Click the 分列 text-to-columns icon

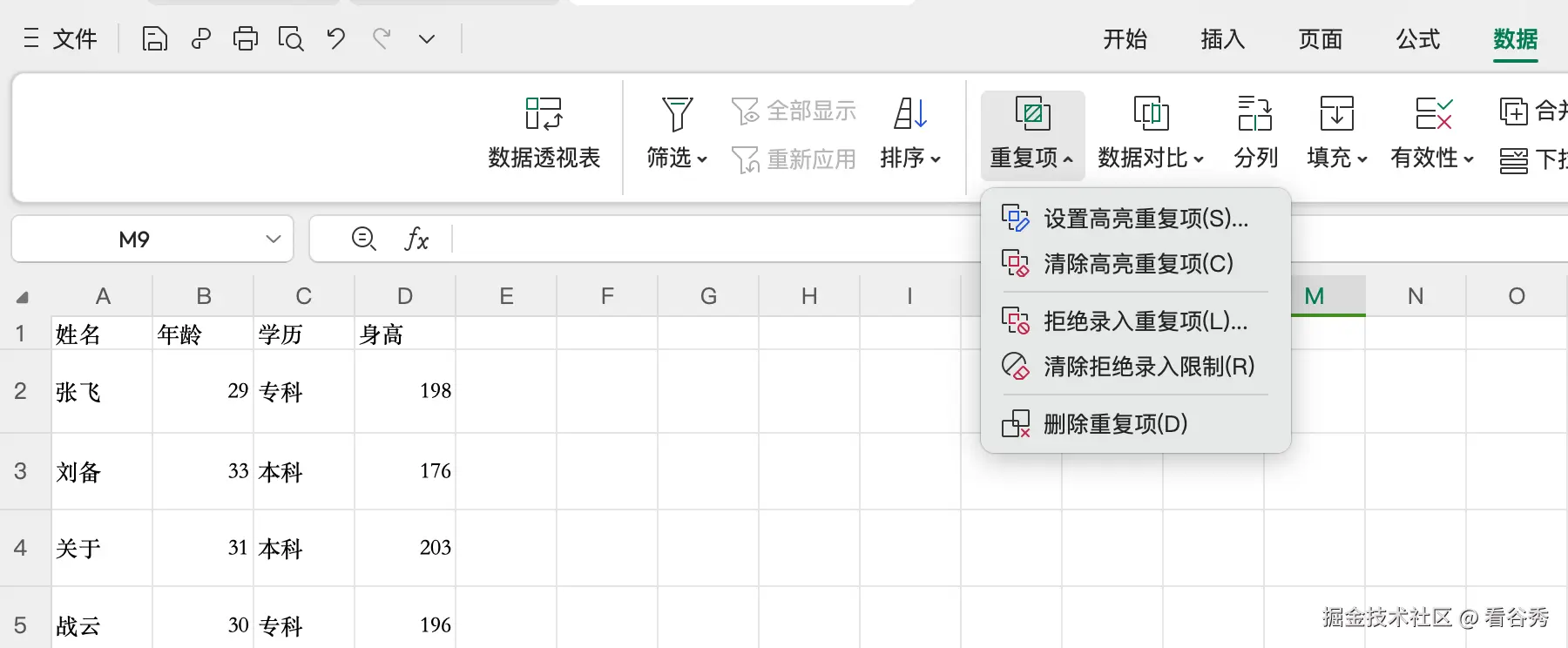(x=1255, y=113)
